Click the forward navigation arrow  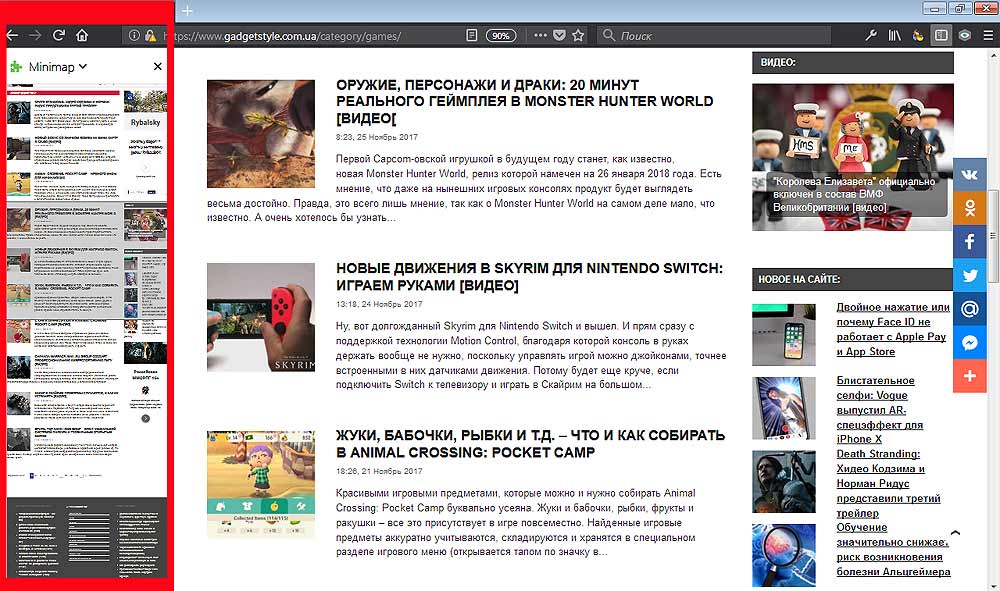click(x=35, y=36)
